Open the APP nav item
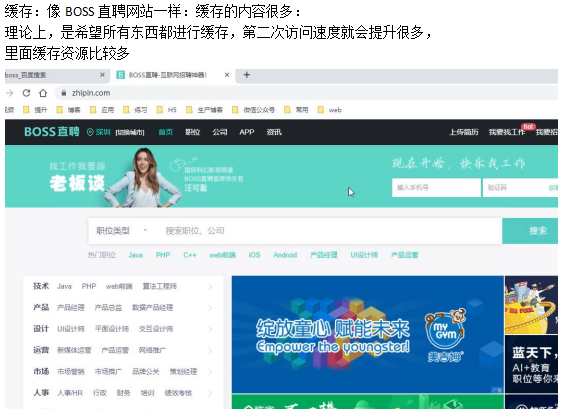The image size is (567, 419). (x=247, y=132)
